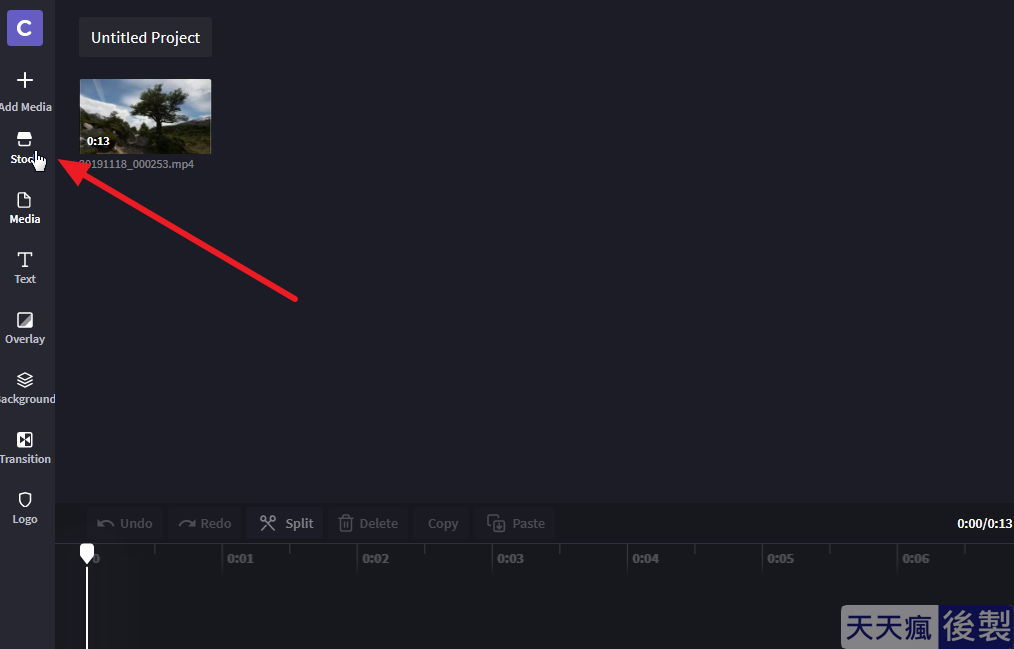Screen dimensions: 1014x649
Task: Select the tree video thumbnail
Action: 146,116
